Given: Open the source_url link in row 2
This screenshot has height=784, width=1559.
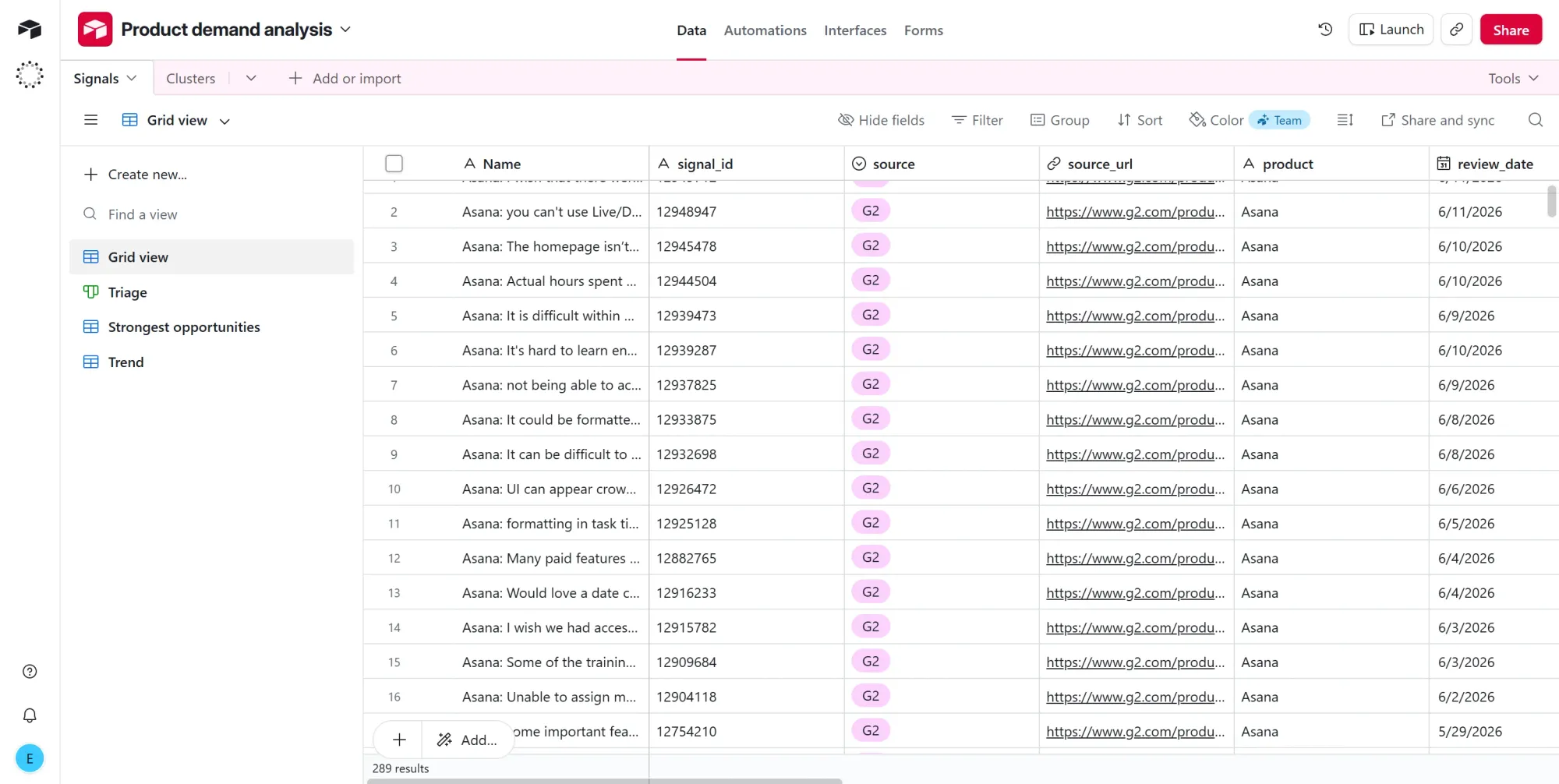Looking at the screenshot, I should click(1135, 212).
